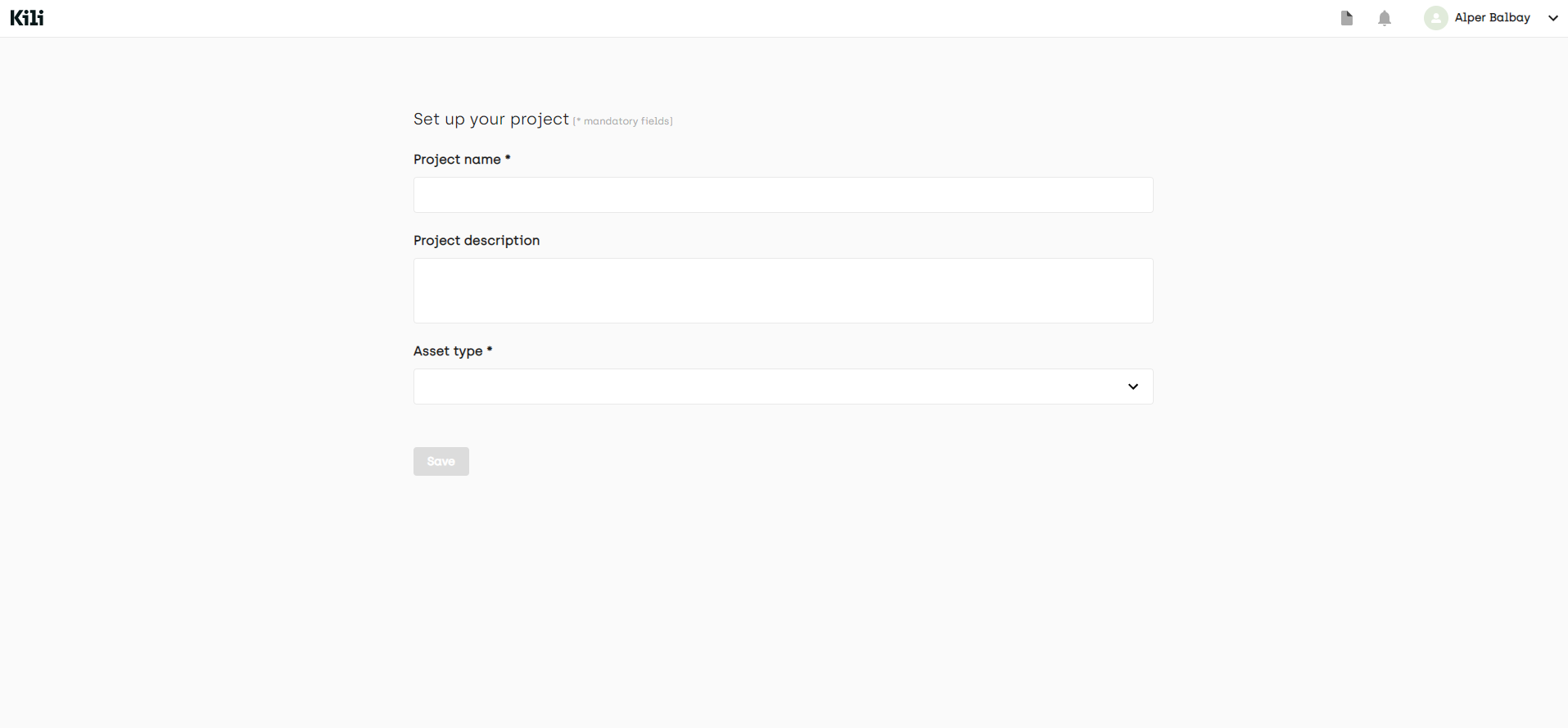Screen dimensions: 1568x728
Task: Click the Kili logo
Action: (27, 18)
